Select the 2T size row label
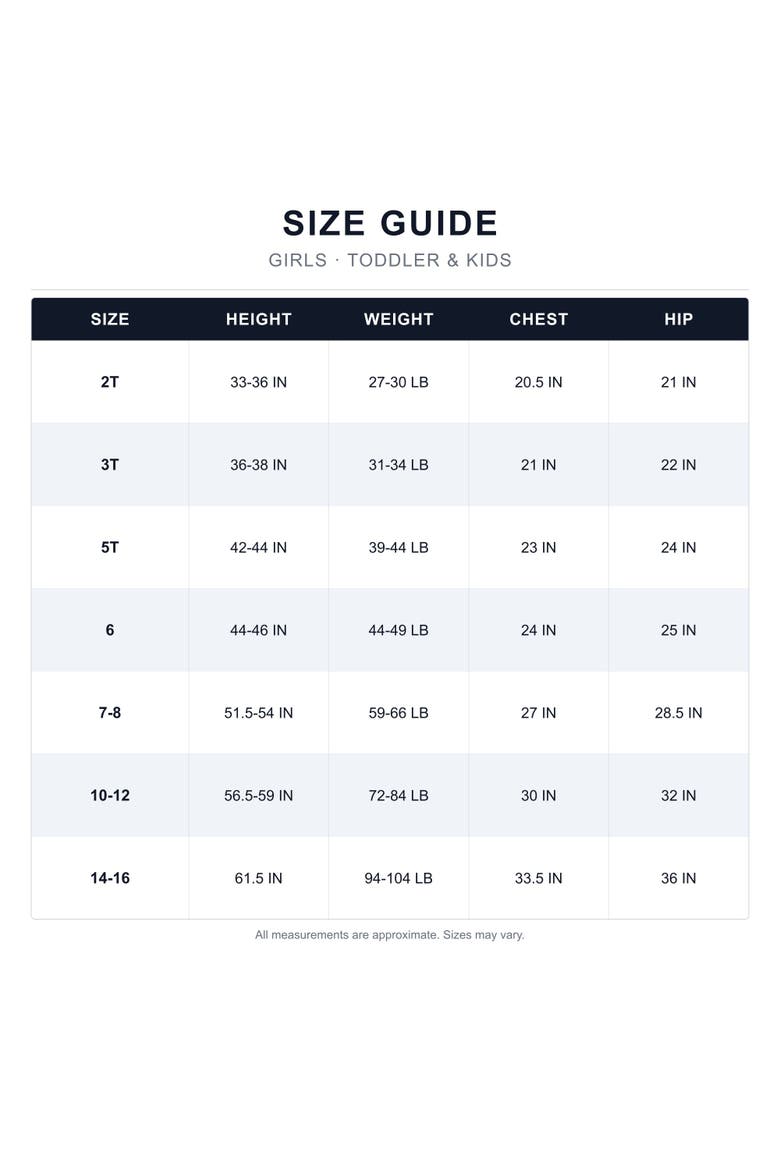Image resolution: width=780 pixels, height=1170 pixels. pos(110,382)
